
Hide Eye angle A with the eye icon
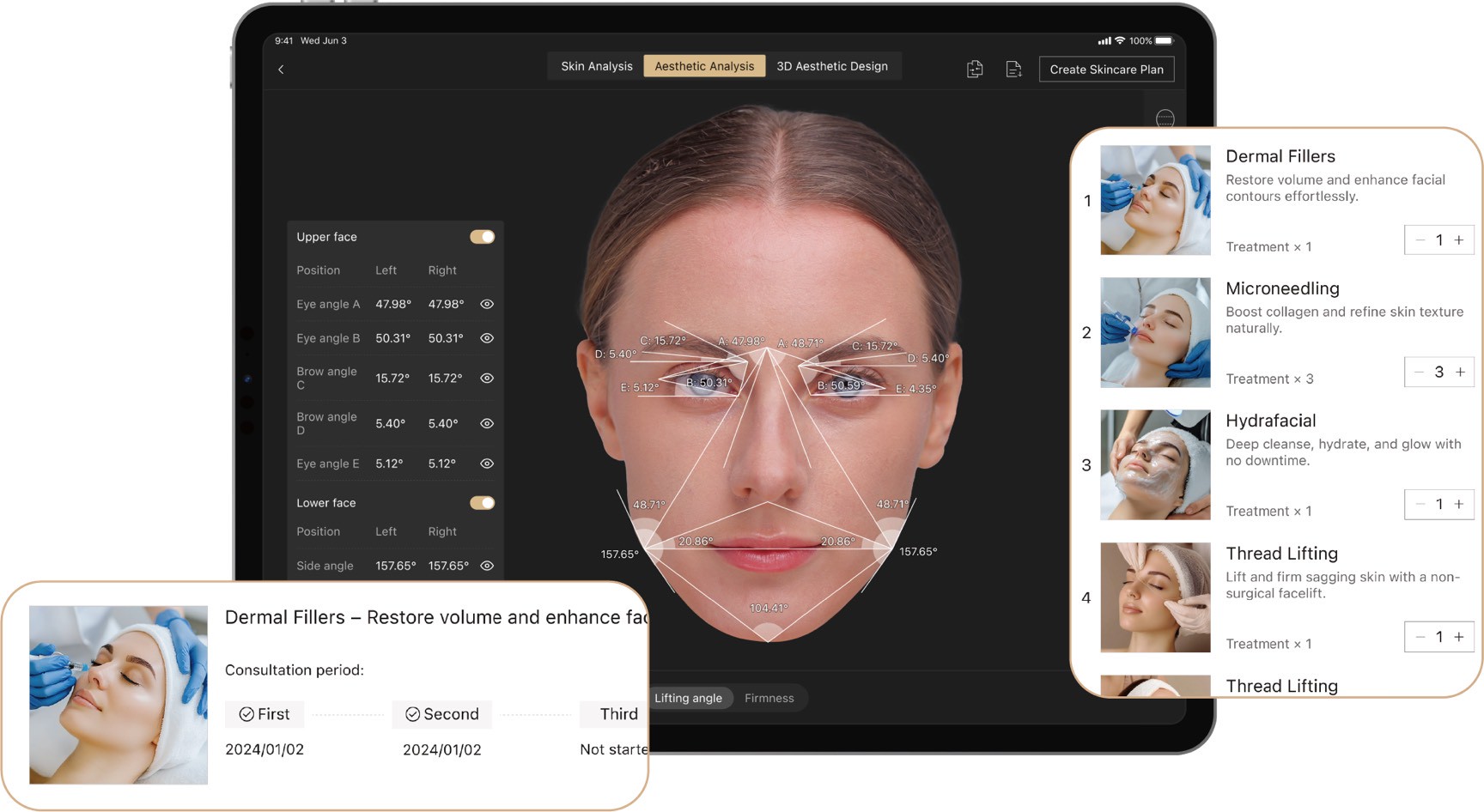click(487, 304)
